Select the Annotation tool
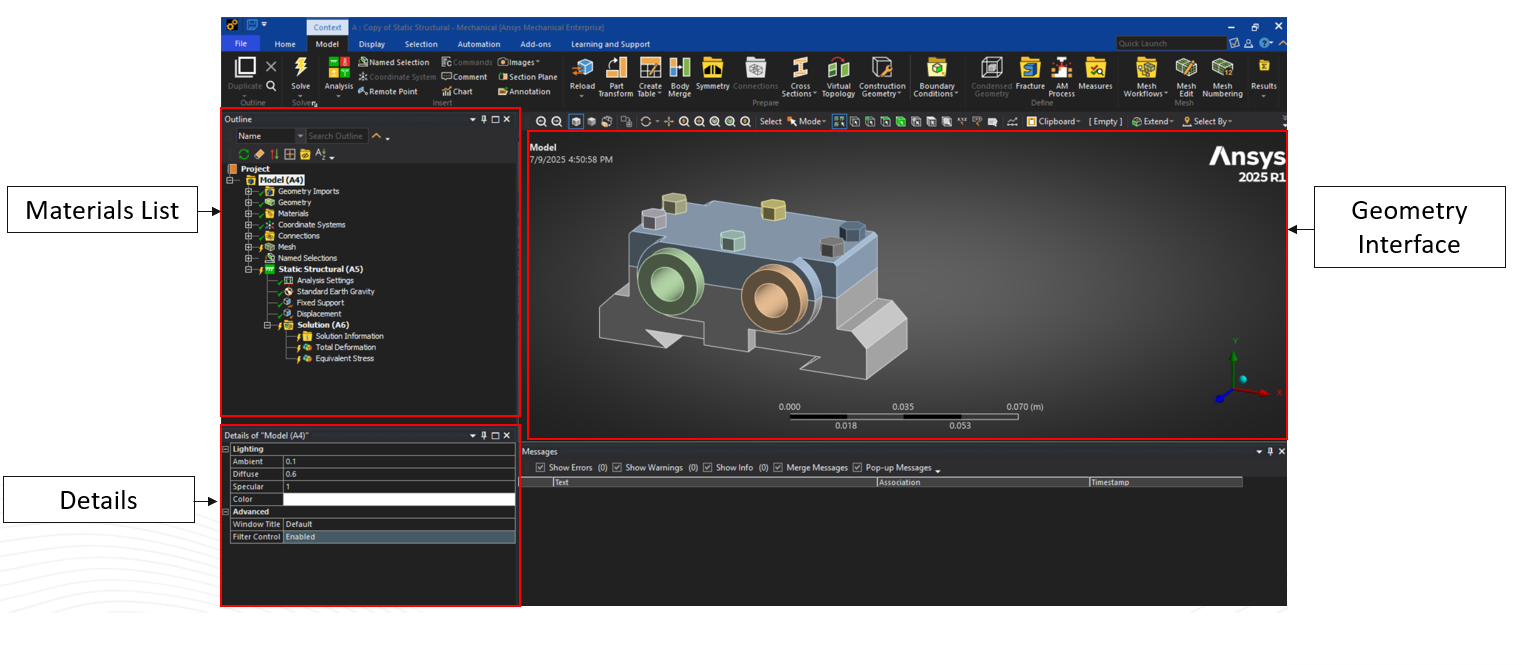This screenshot has height=665, width=1525. coord(527,92)
